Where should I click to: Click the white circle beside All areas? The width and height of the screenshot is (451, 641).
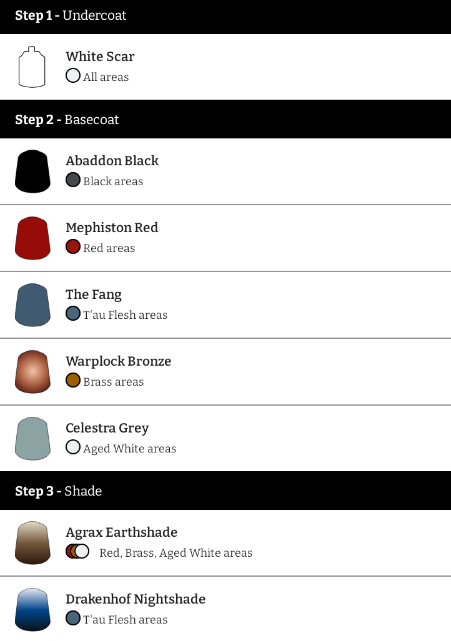[73, 76]
